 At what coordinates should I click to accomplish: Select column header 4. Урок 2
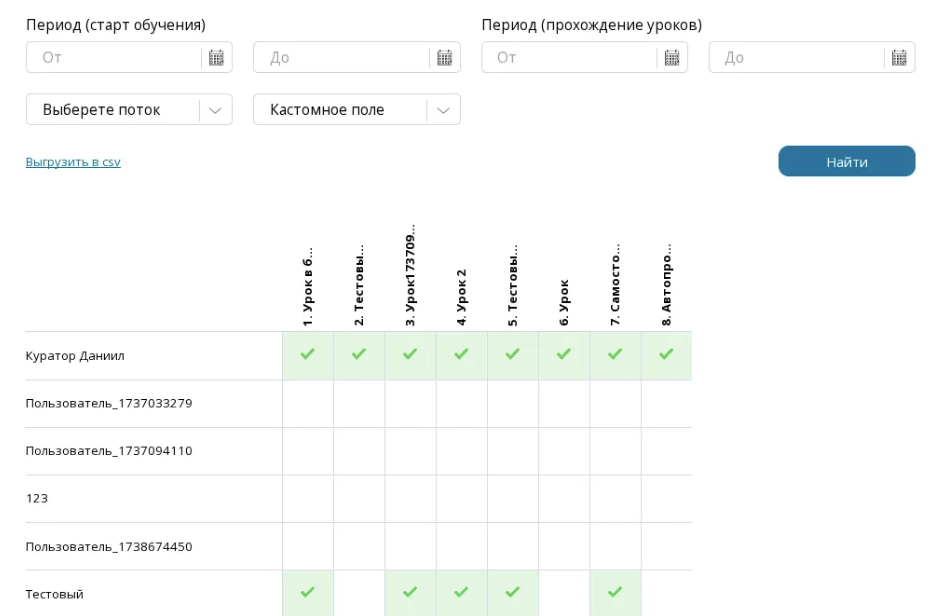click(461, 297)
